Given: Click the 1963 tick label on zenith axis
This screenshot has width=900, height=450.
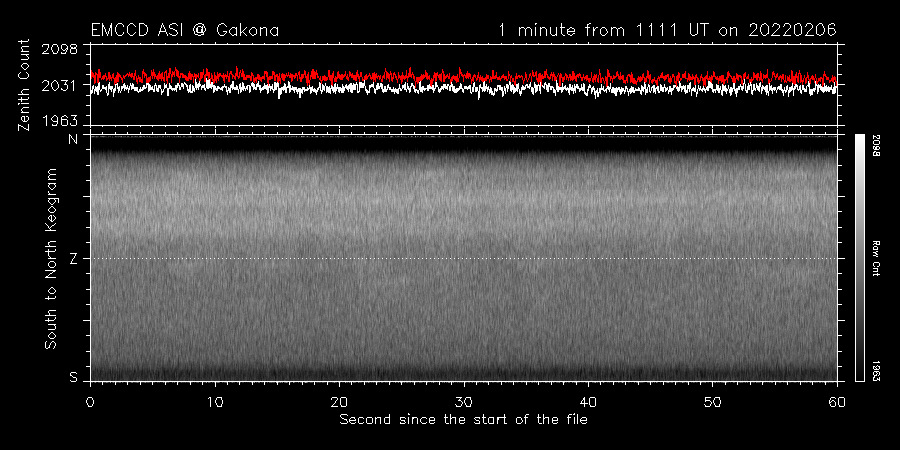Looking at the screenshot, I should 60,121.
